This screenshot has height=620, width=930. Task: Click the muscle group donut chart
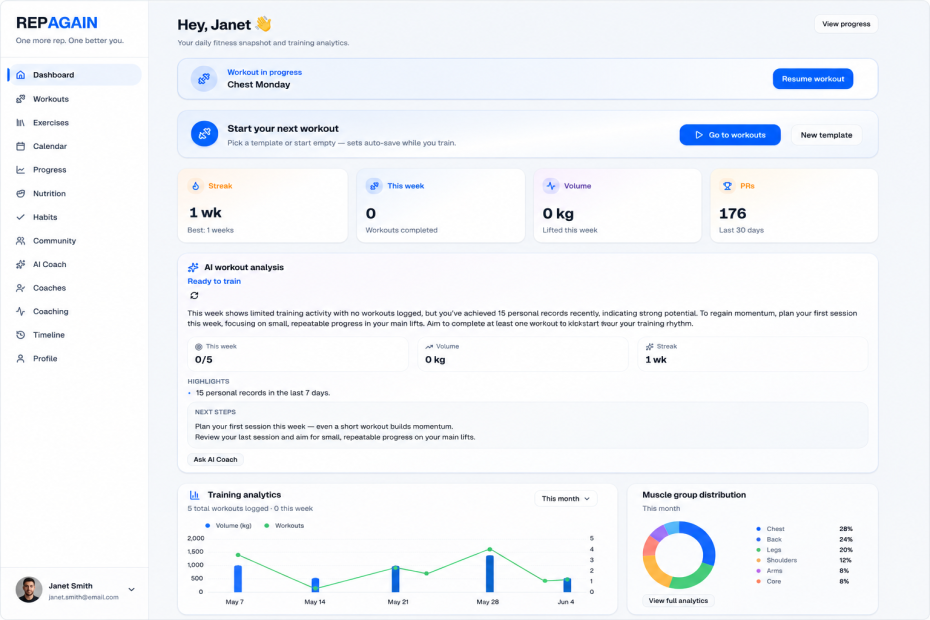(679, 555)
